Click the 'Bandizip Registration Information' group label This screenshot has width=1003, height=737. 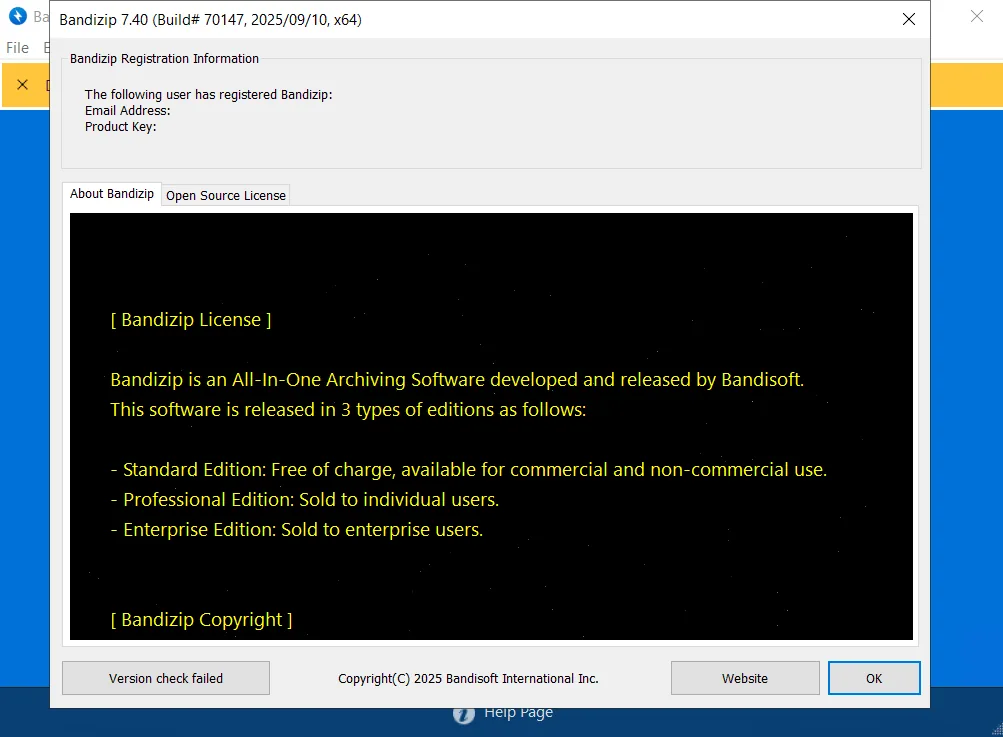coord(164,59)
